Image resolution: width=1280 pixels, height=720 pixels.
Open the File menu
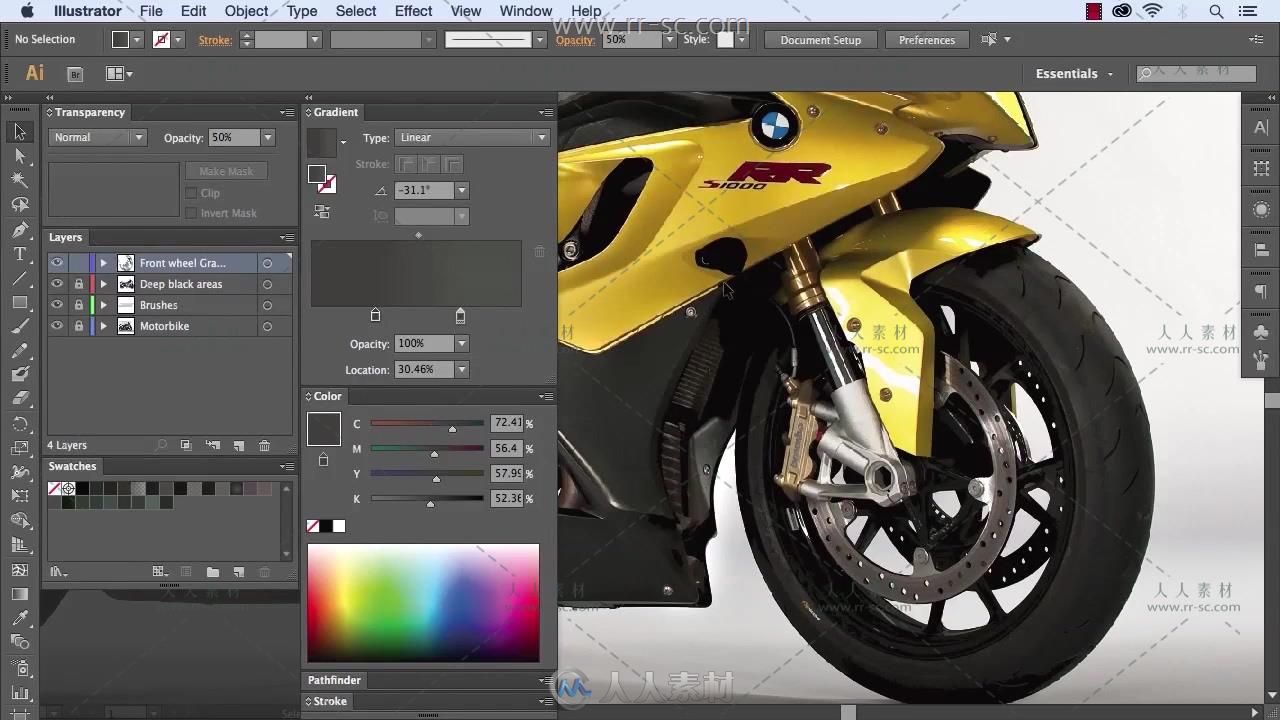pos(151,11)
